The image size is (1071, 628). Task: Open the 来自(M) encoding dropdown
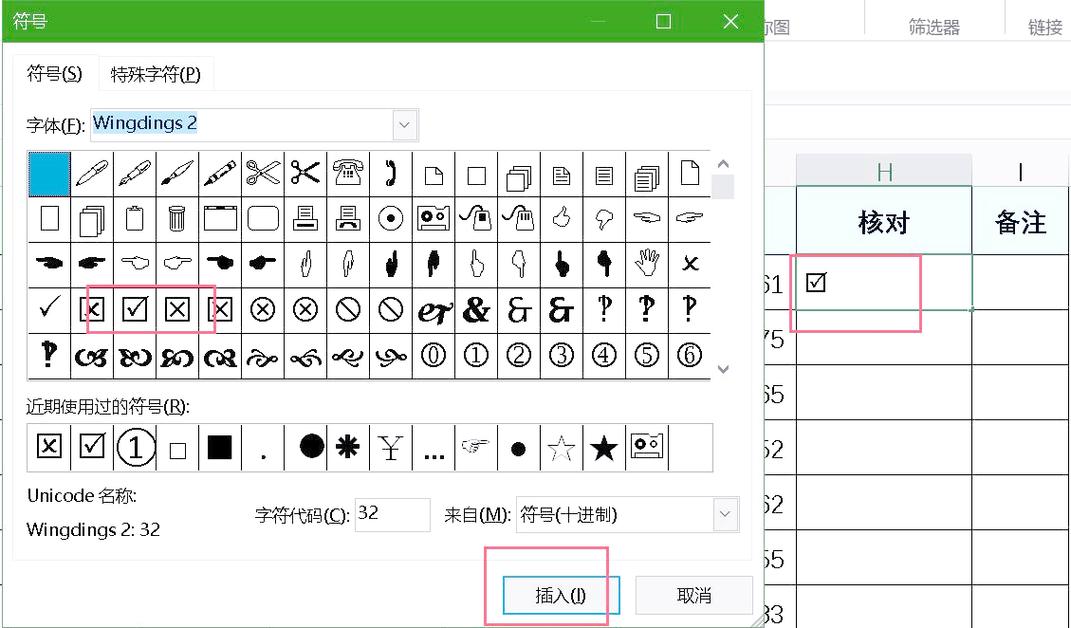coord(724,514)
